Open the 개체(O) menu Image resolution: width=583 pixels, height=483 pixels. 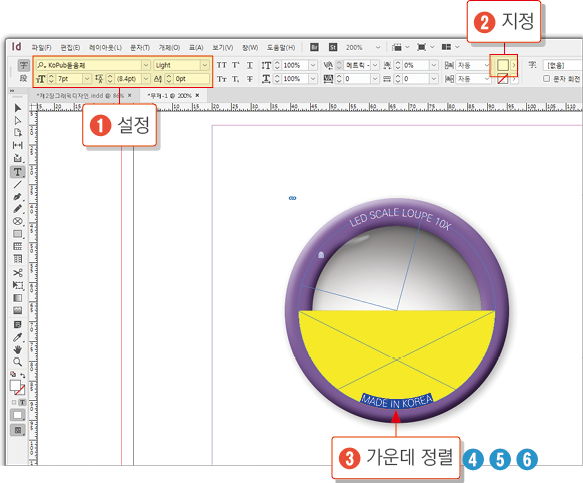click(x=169, y=48)
